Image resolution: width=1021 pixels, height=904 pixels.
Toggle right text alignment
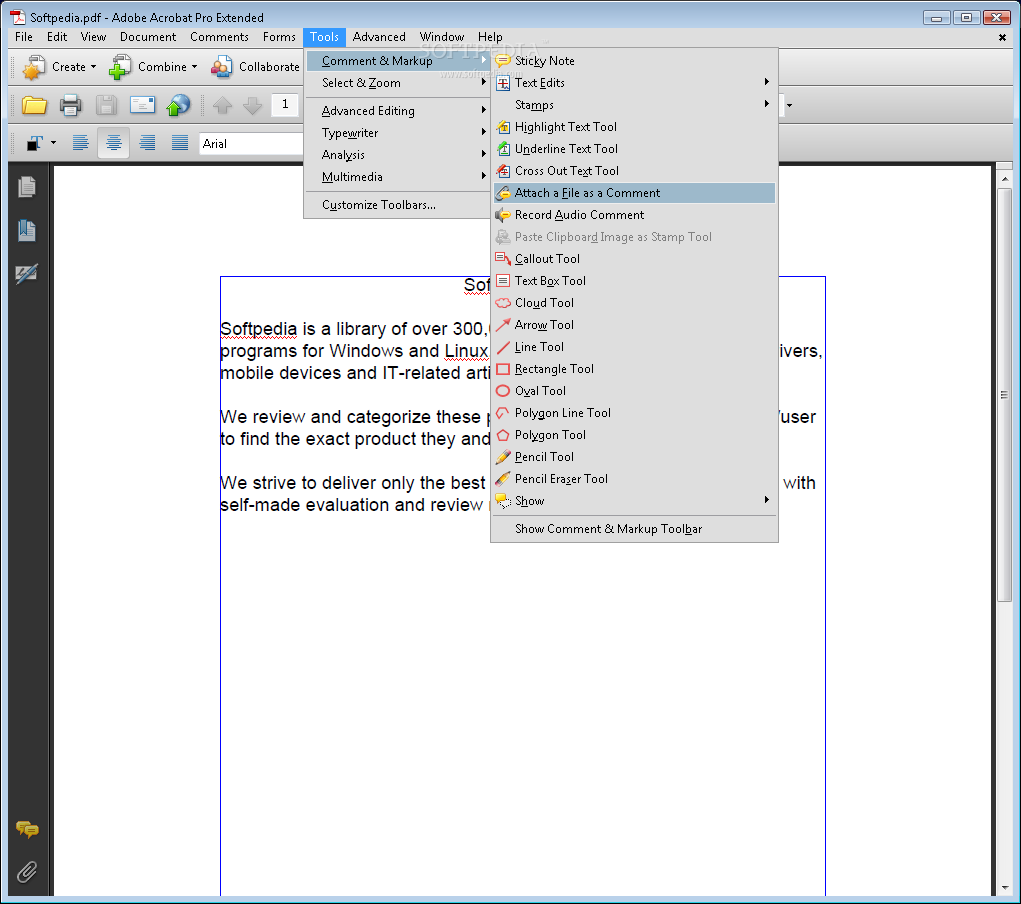tap(147, 143)
